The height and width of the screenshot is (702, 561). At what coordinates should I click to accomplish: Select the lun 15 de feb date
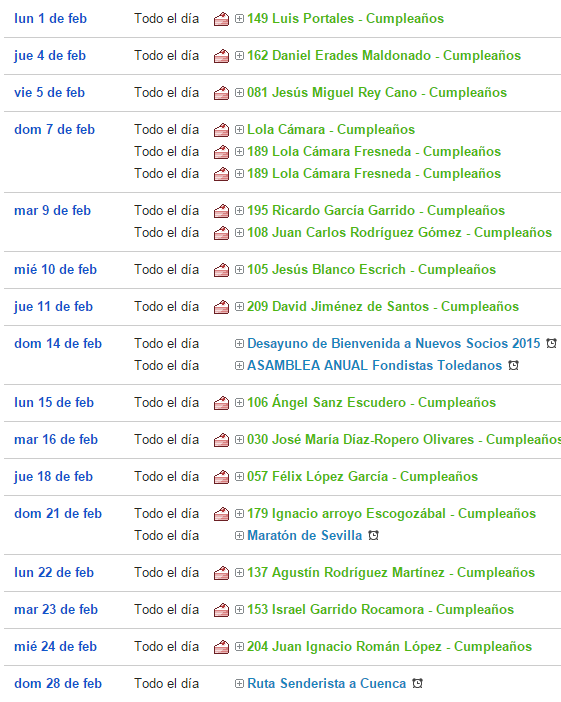pos(54,402)
